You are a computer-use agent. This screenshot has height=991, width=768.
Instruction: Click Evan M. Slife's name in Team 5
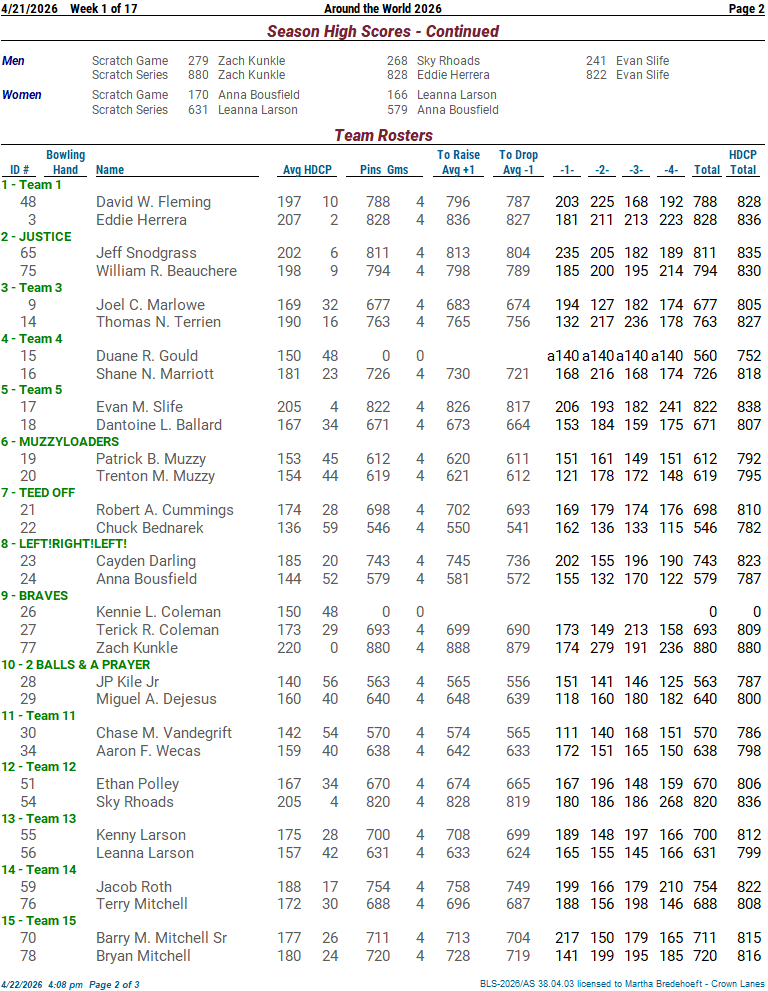click(x=138, y=407)
